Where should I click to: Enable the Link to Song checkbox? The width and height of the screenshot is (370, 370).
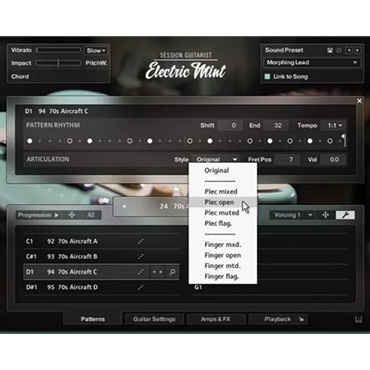point(267,77)
